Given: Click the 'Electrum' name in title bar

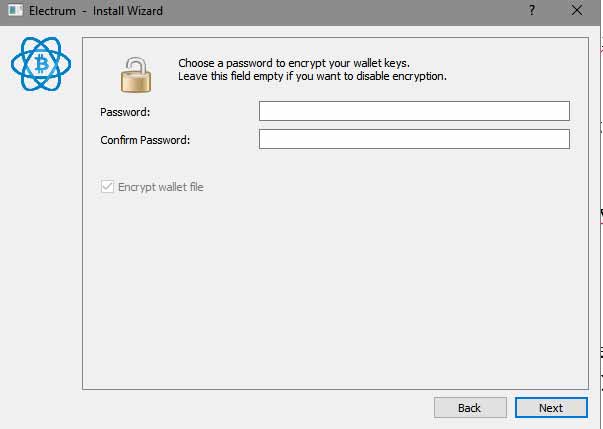Looking at the screenshot, I should click(52, 11).
